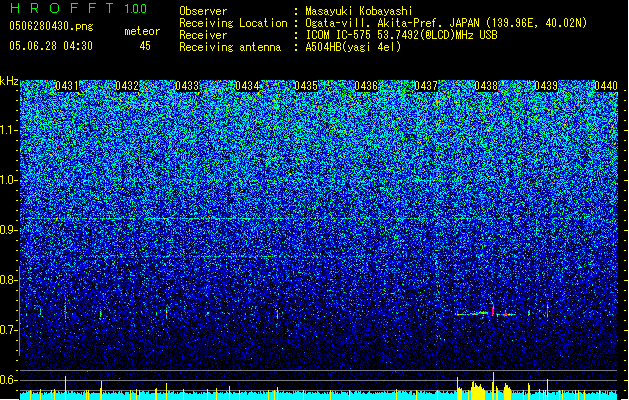Select the filename 0506280430.png
Image resolution: width=629 pixels, height=400 pixels.
51,26
